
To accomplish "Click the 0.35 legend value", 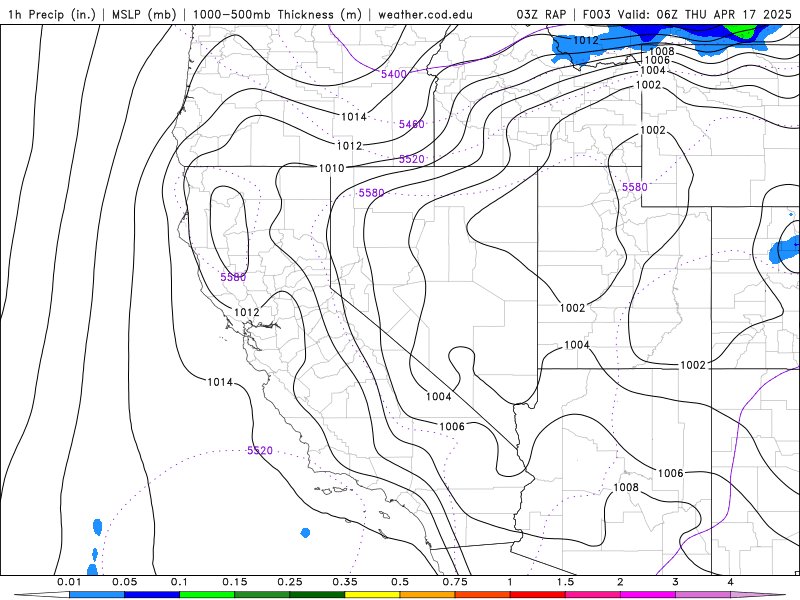I will point(345,582).
